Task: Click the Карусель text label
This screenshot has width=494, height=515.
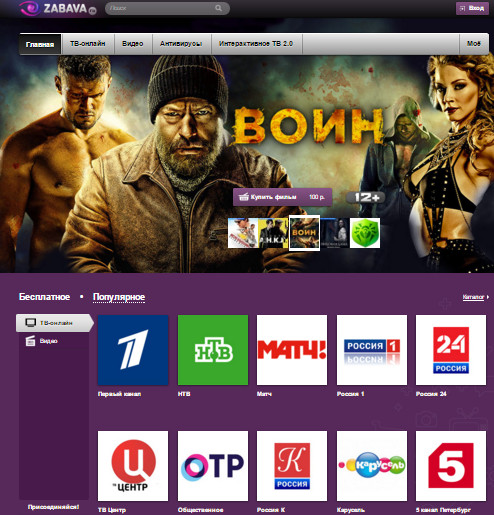Action: 351,510
